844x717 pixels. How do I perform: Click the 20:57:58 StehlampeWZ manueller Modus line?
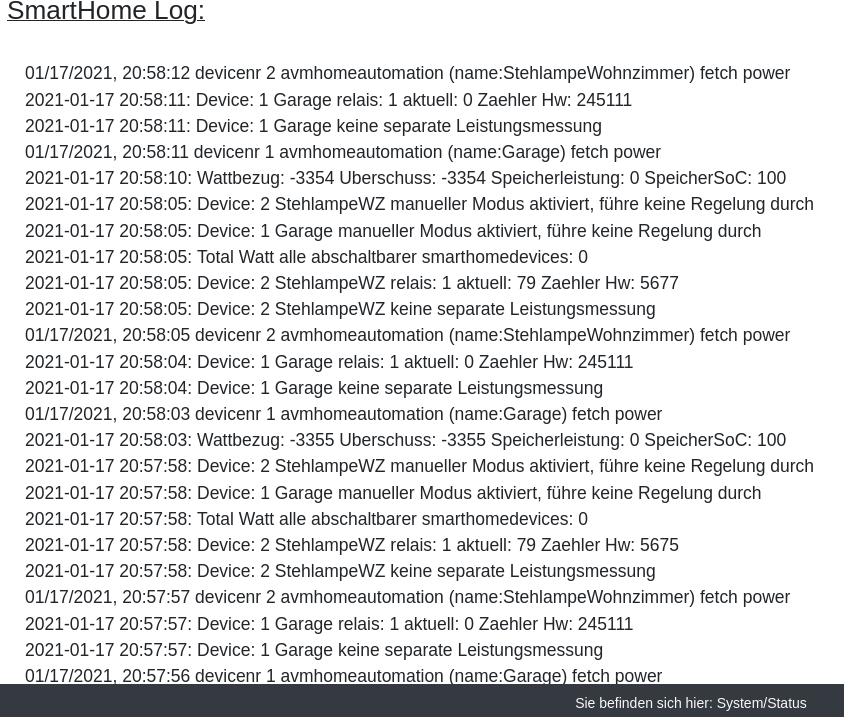pos(419,466)
